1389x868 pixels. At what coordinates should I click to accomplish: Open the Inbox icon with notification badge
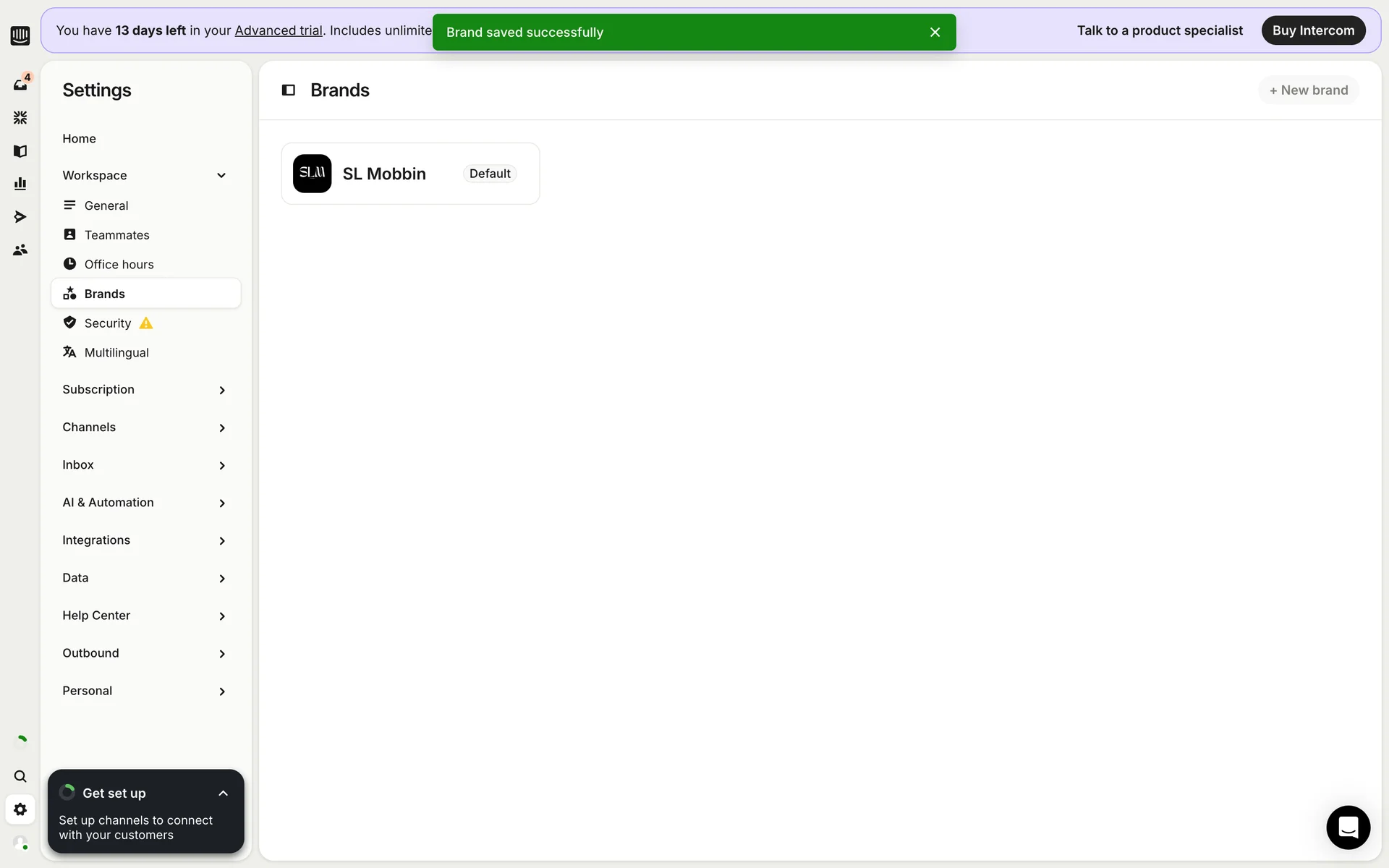tap(20, 85)
